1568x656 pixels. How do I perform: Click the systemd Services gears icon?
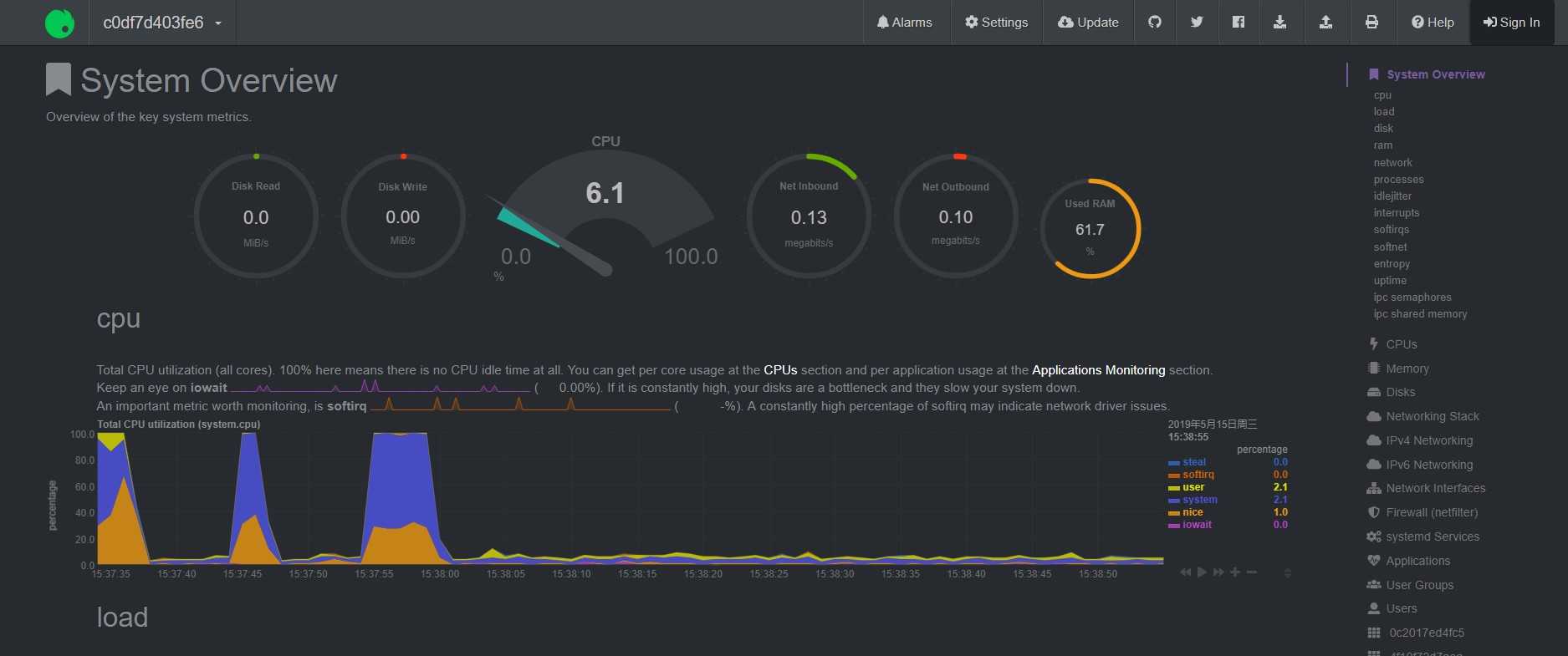(1373, 536)
